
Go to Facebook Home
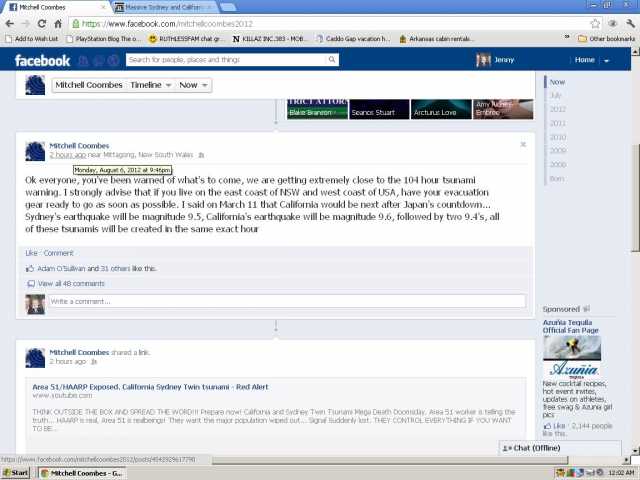click(x=584, y=60)
